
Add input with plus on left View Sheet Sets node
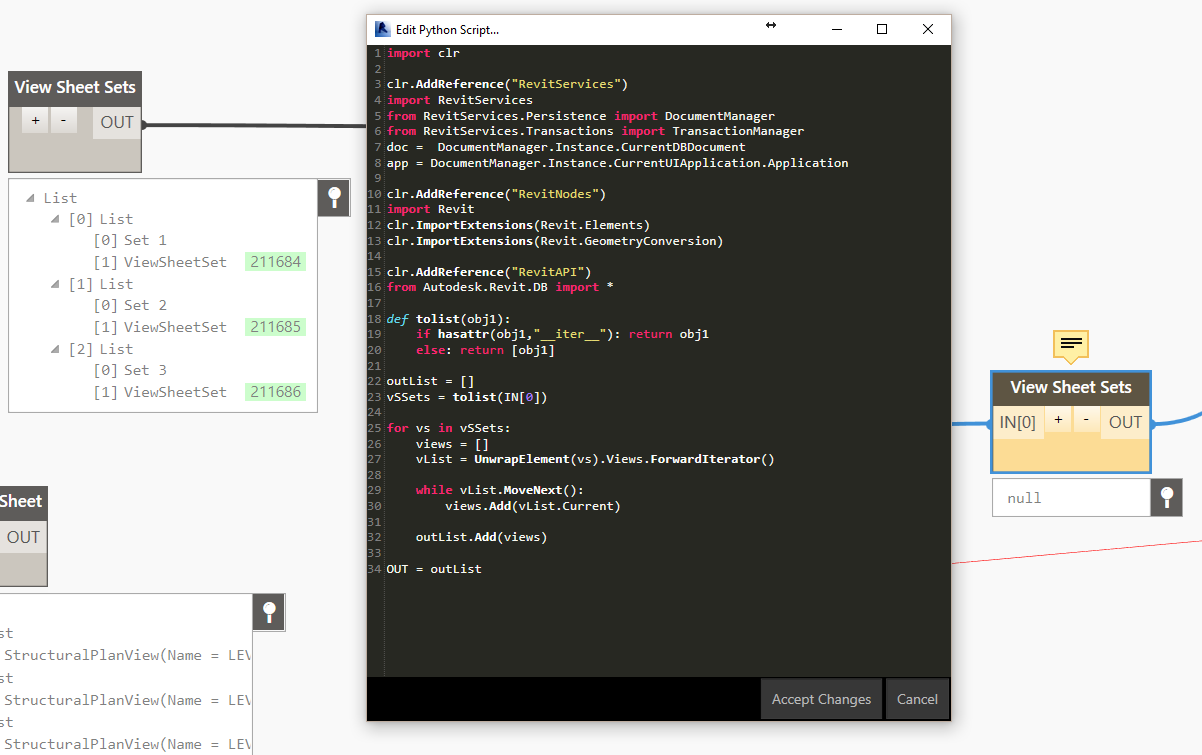36,121
